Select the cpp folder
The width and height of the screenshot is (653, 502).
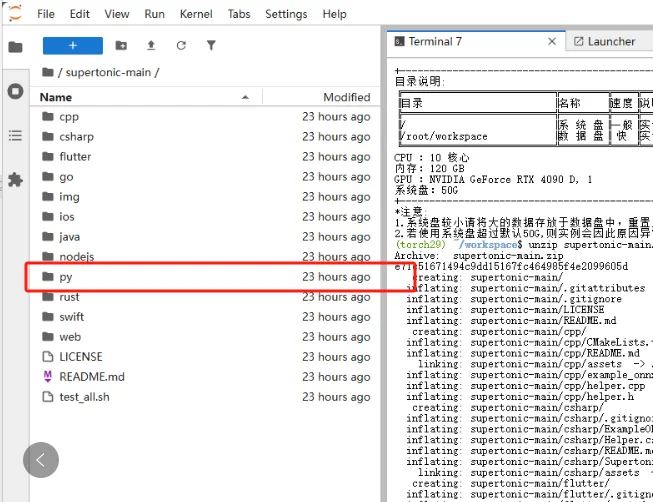tap(204, 117)
